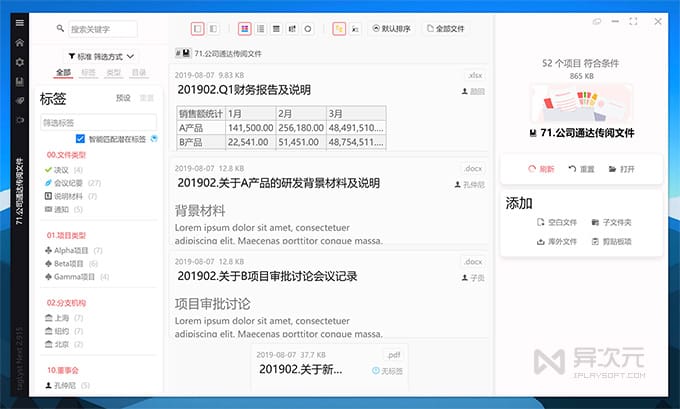Expand the 标准 筛选方式 filter dropdown

point(101,56)
